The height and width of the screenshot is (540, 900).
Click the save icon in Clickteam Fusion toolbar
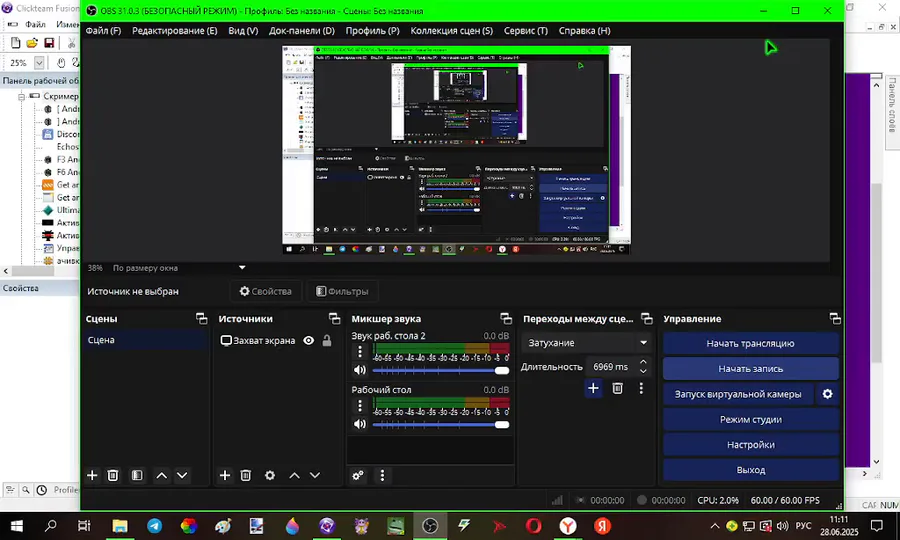pyautogui.click(x=49, y=43)
